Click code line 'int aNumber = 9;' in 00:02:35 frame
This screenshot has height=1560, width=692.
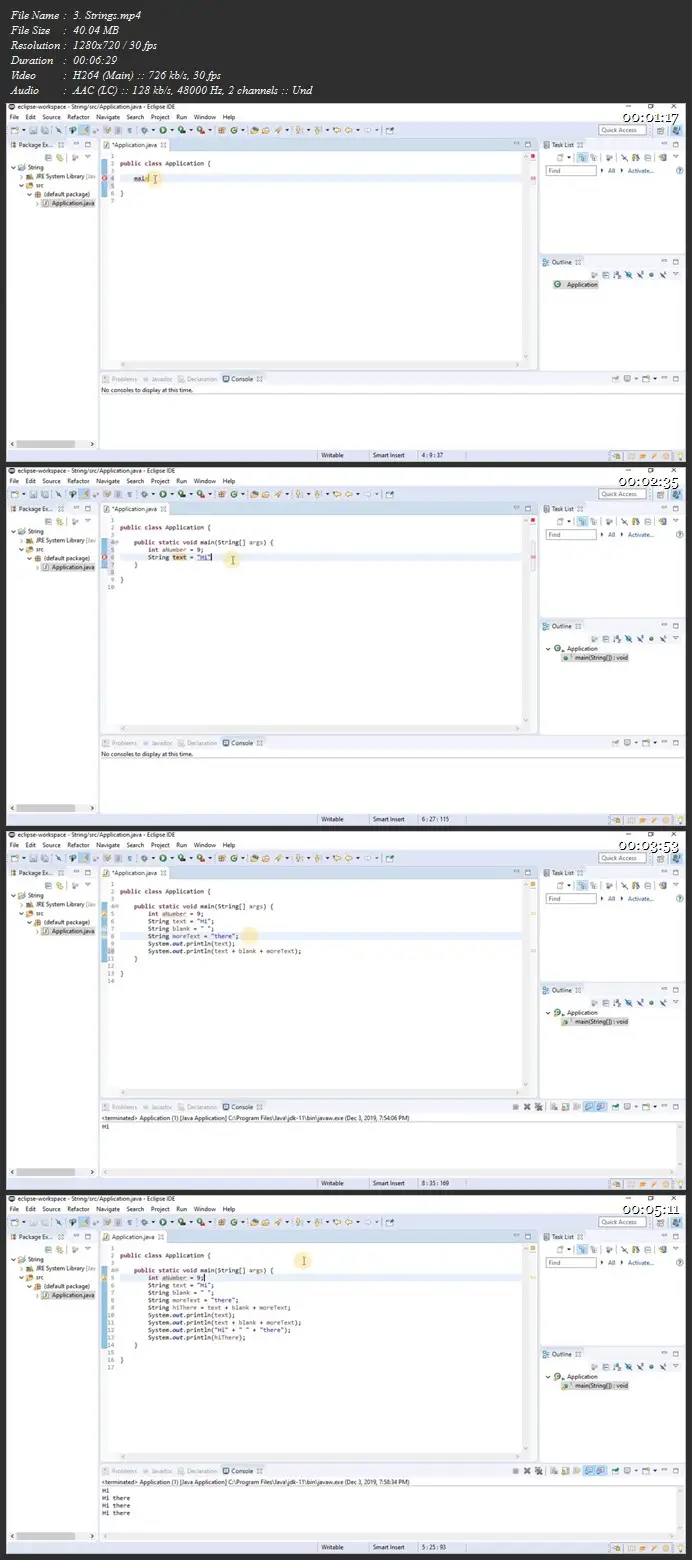176,550
